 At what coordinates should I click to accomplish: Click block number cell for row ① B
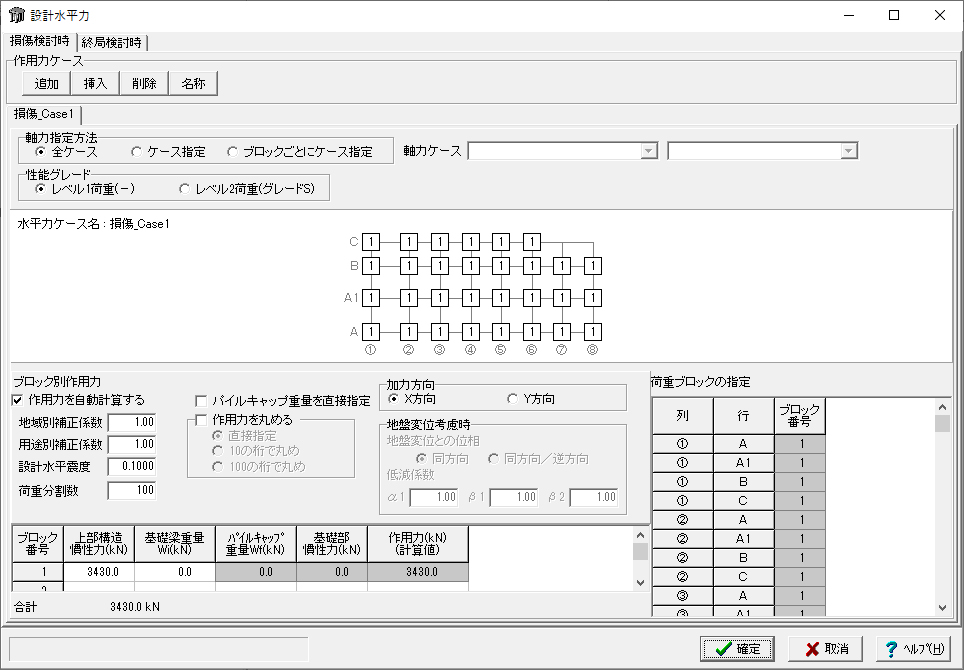pyautogui.click(x=800, y=482)
